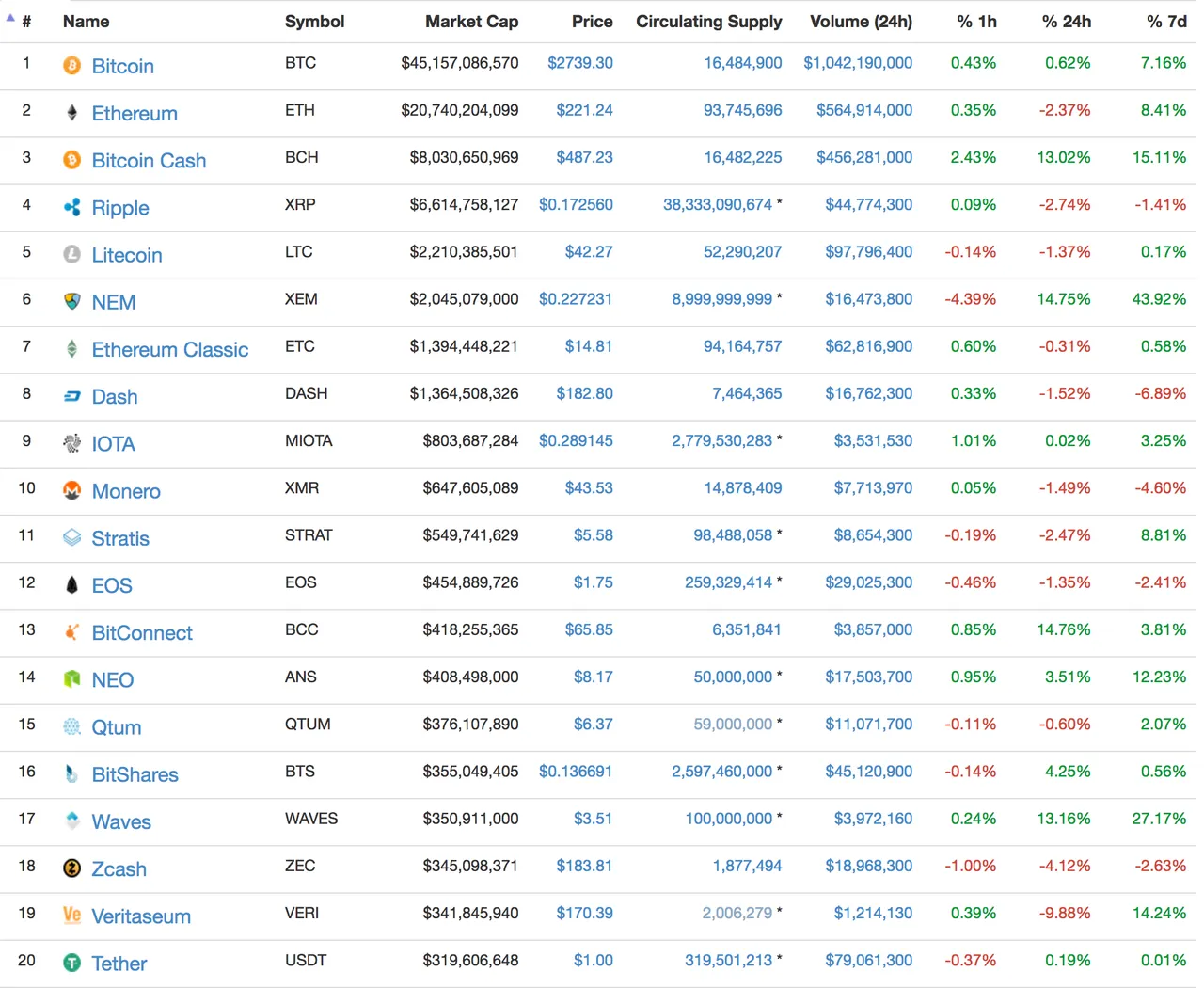Click the Veritaseum logo icon
1204x988 pixels.
71,916
